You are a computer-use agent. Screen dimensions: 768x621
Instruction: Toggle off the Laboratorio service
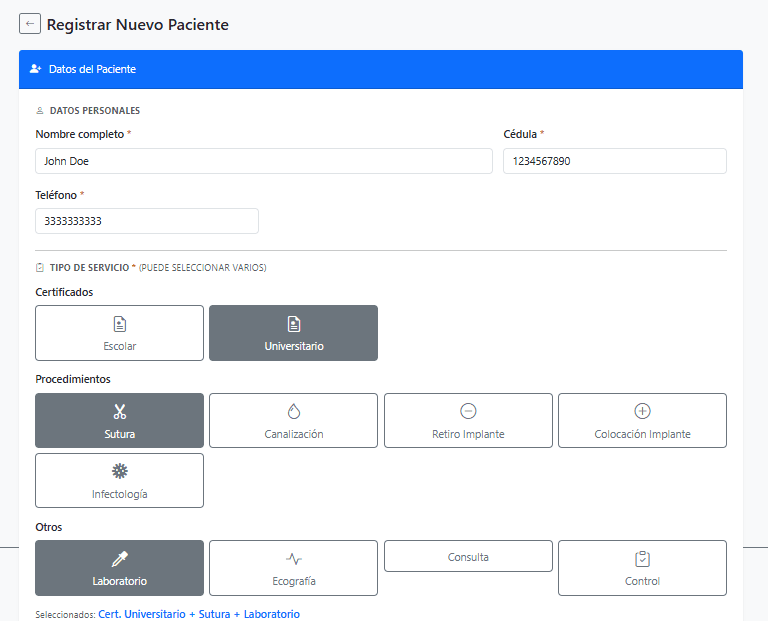point(119,568)
